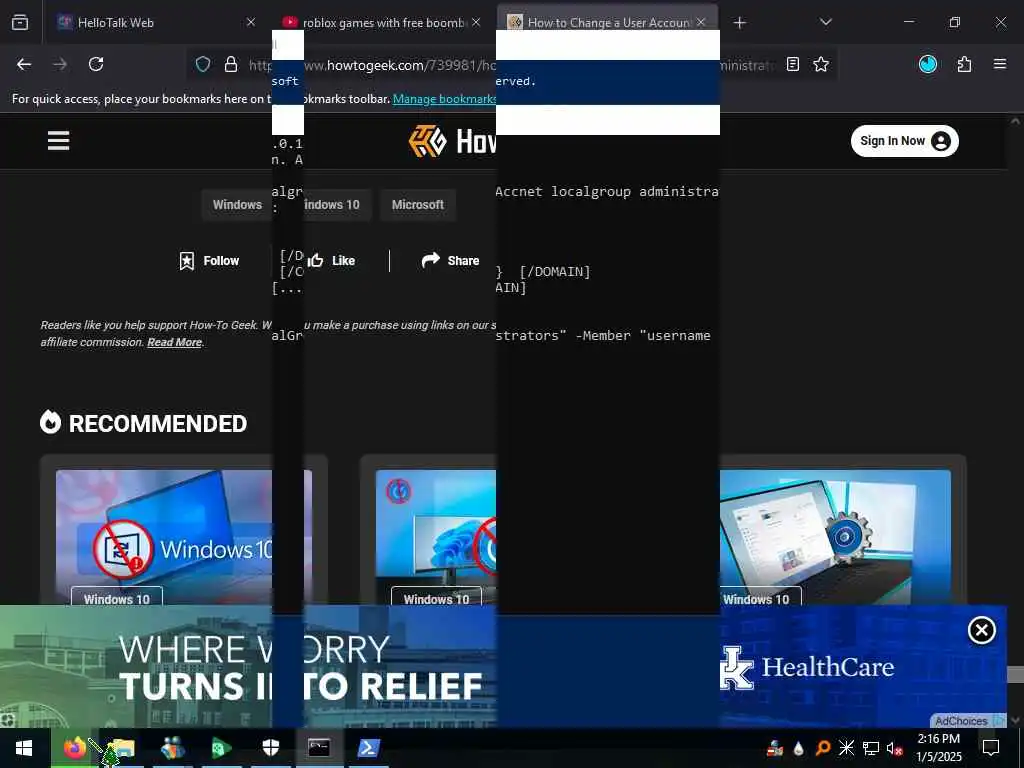This screenshot has width=1024, height=768.
Task: Open the two-people app icon on taskbar
Action: coord(172,748)
